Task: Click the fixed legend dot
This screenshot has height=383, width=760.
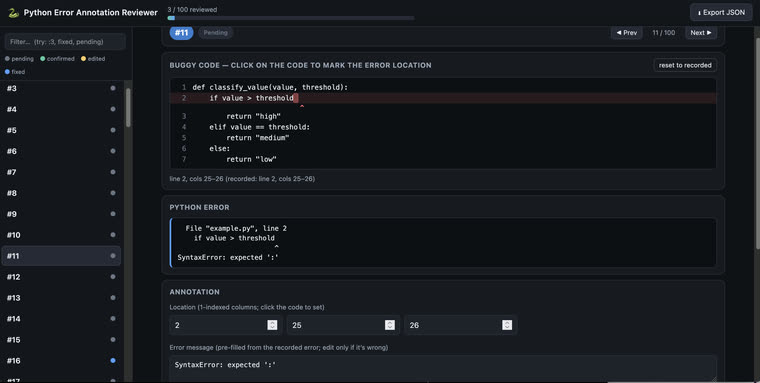Action: click(7, 72)
